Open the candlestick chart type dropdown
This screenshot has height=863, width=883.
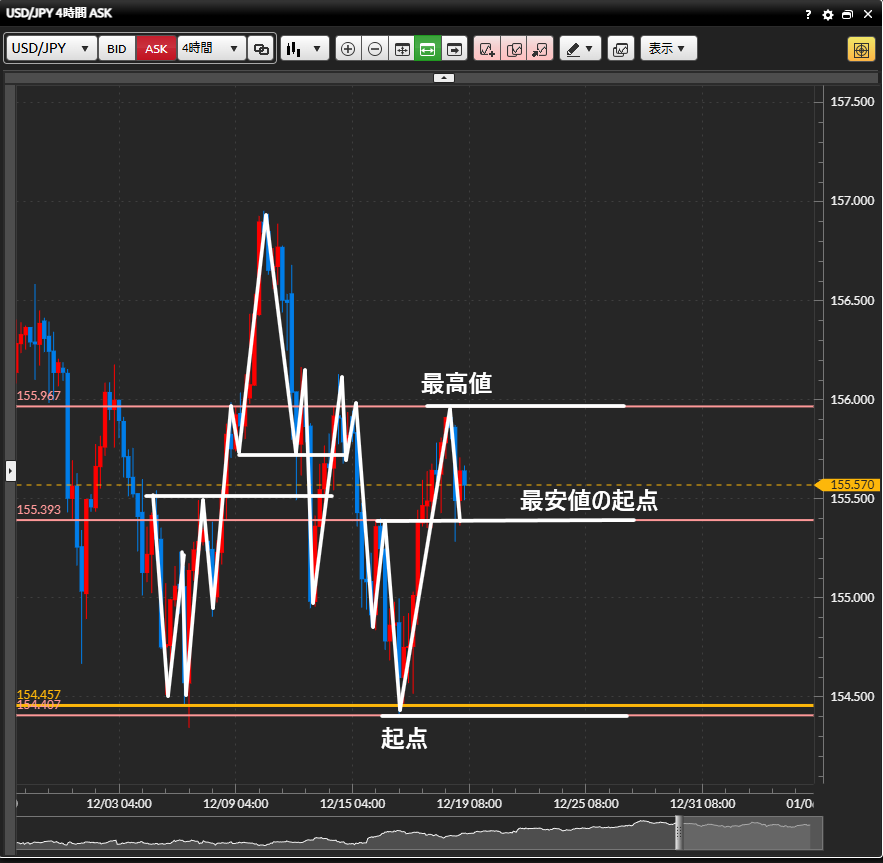[305, 49]
